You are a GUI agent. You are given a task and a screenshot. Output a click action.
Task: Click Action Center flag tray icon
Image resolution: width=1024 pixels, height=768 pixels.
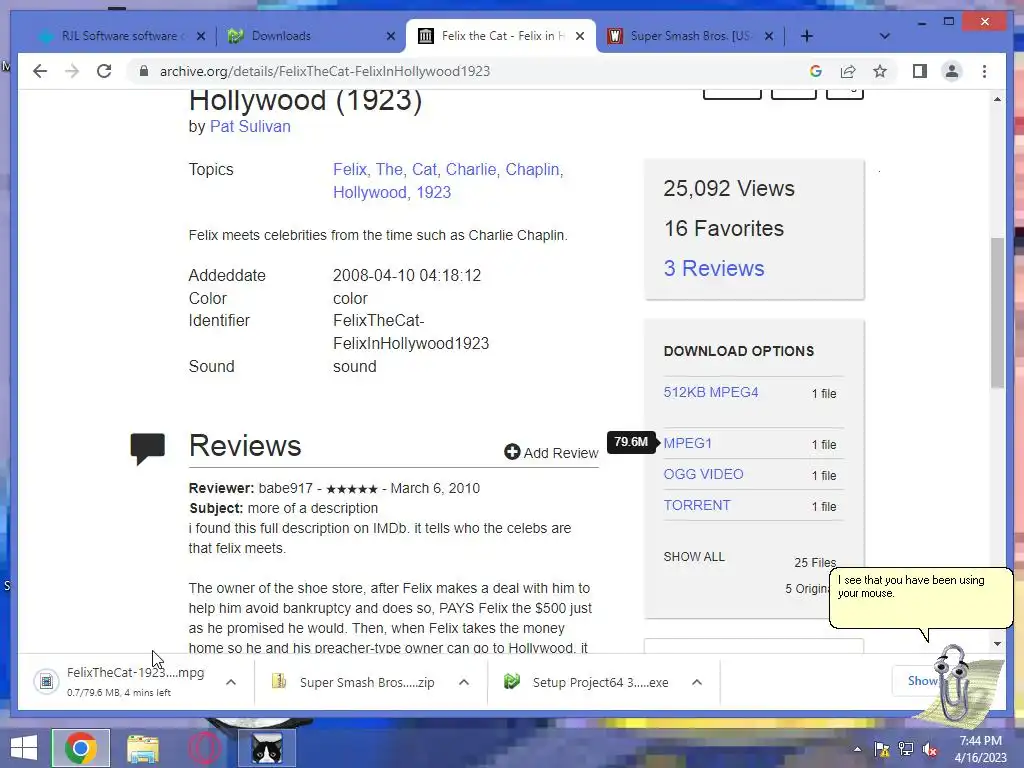coord(881,749)
